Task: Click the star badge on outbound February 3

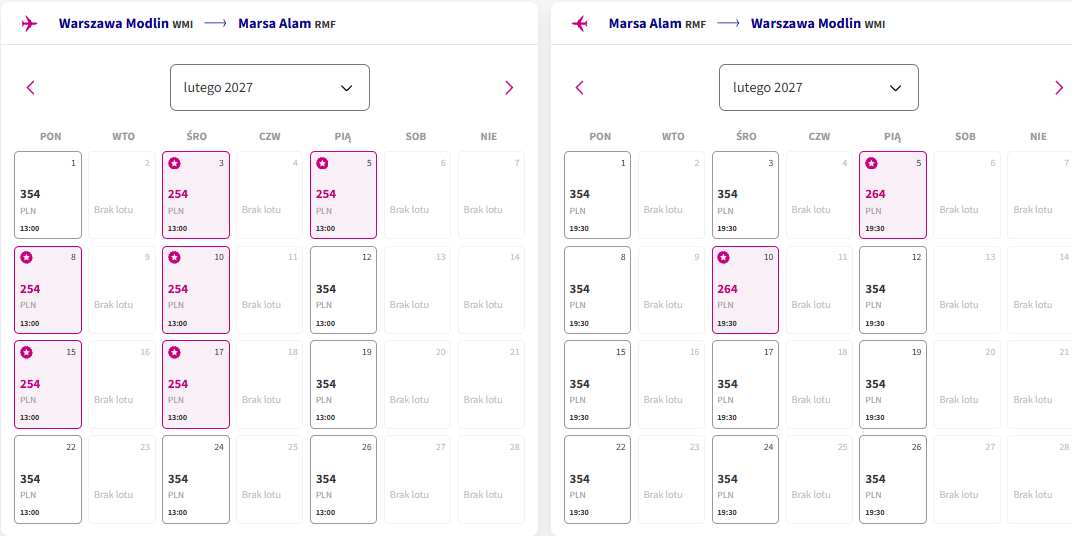Action: point(174,163)
